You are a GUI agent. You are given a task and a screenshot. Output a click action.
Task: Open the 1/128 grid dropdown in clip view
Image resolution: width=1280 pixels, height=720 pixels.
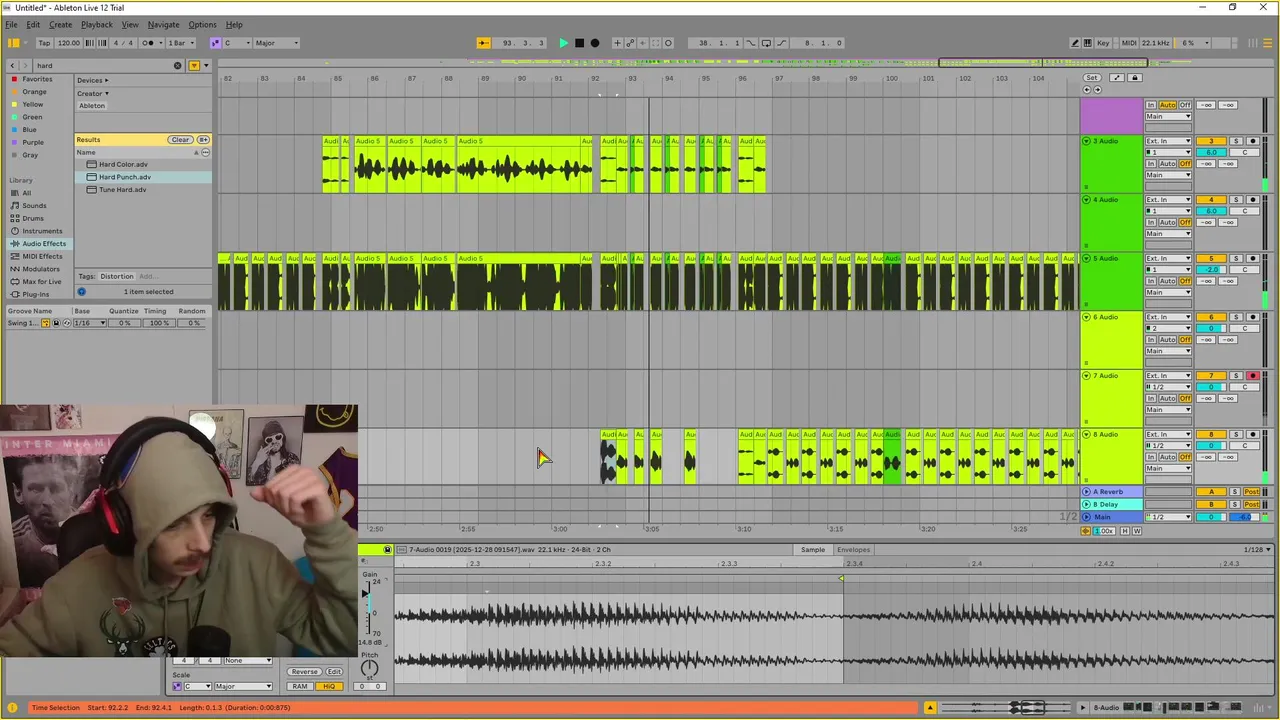click(x=1257, y=549)
